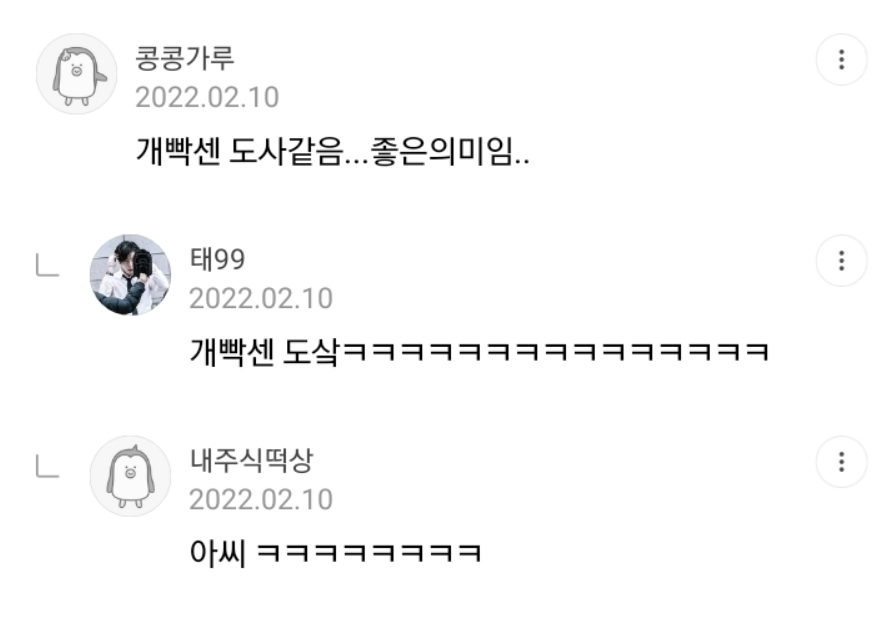The height and width of the screenshot is (619, 892).
Task: Open more options for 콩콩가루's comment
Action: [x=841, y=60]
